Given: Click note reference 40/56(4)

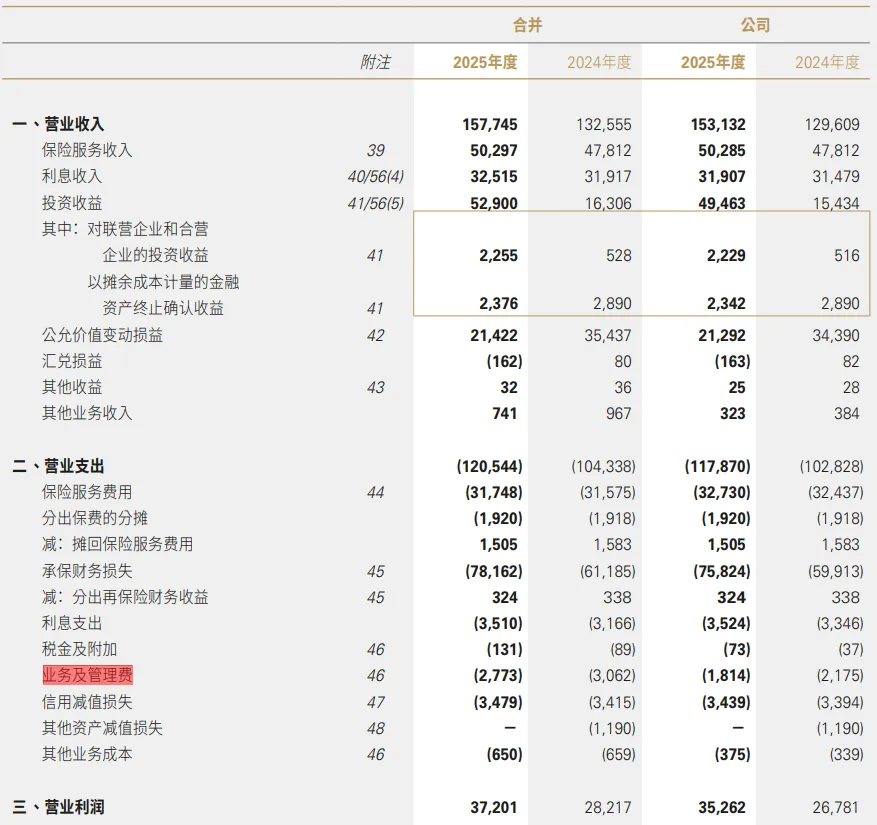Looking at the screenshot, I should pyautogui.click(x=375, y=177).
